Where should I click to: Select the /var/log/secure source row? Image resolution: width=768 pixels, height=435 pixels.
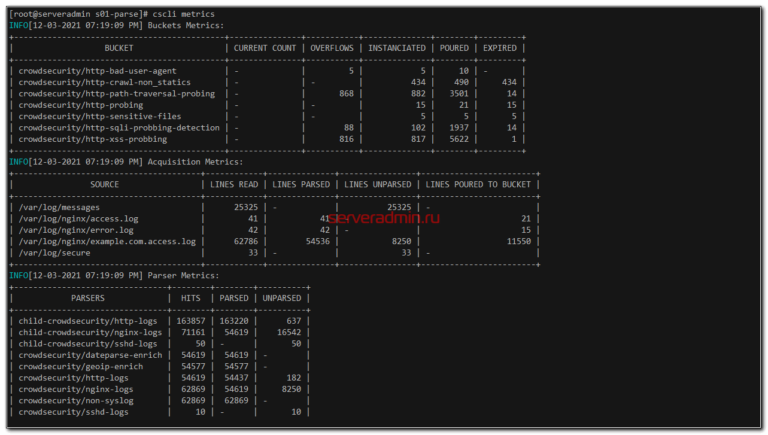coord(52,252)
